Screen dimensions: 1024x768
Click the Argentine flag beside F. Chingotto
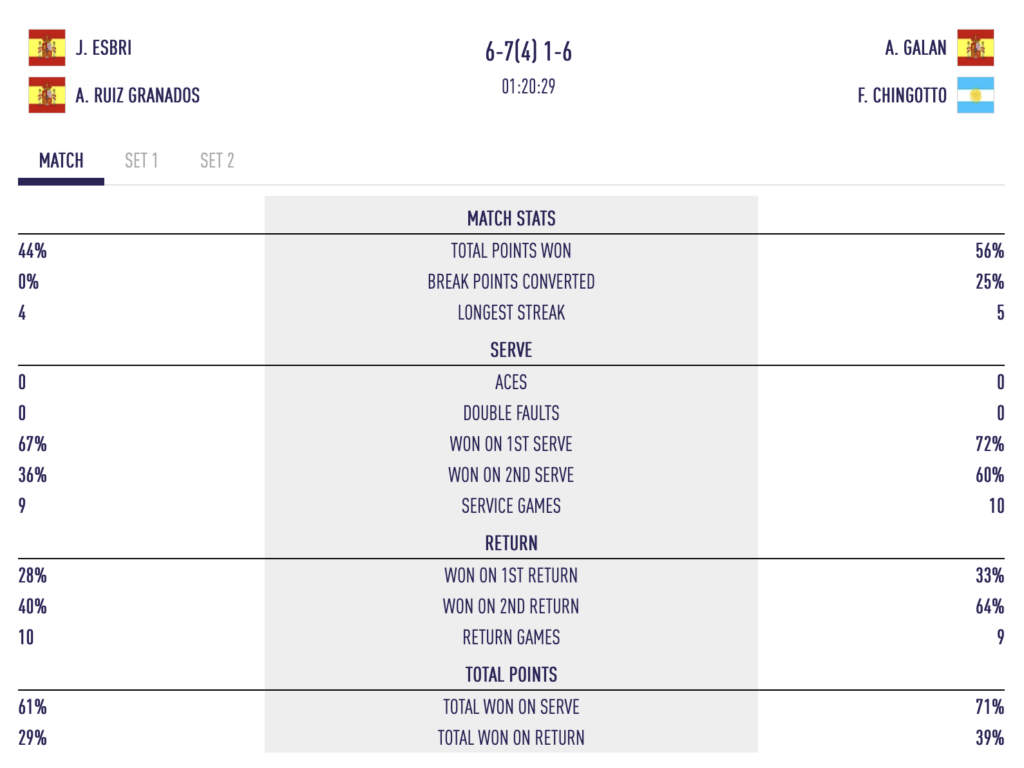(x=975, y=95)
